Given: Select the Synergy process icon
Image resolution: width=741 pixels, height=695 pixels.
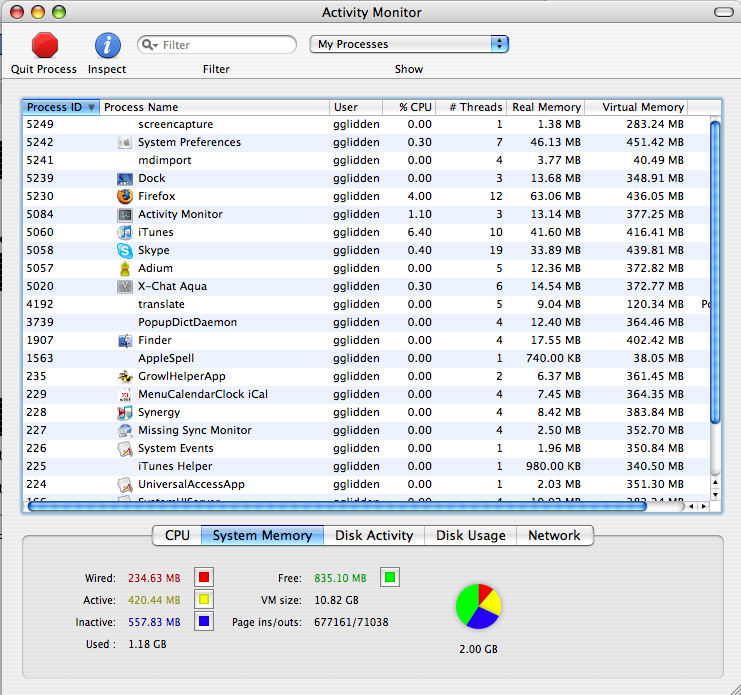Looking at the screenshot, I should (x=125, y=412).
